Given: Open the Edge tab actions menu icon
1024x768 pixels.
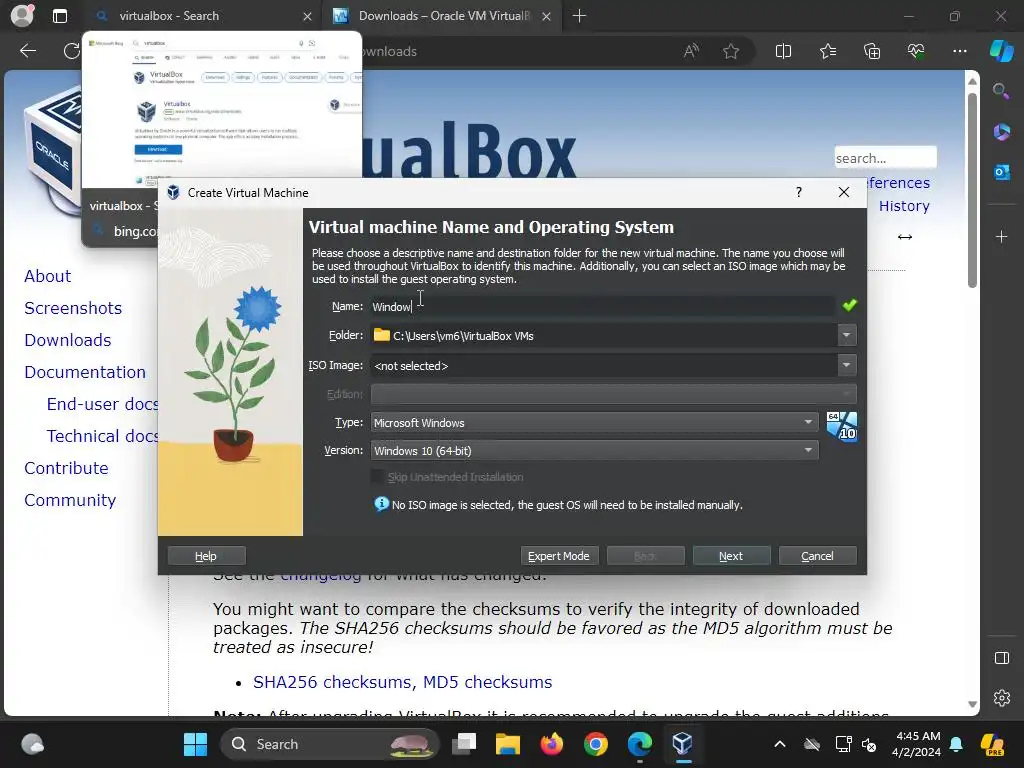Looking at the screenshot, I should tap(59, 16).
